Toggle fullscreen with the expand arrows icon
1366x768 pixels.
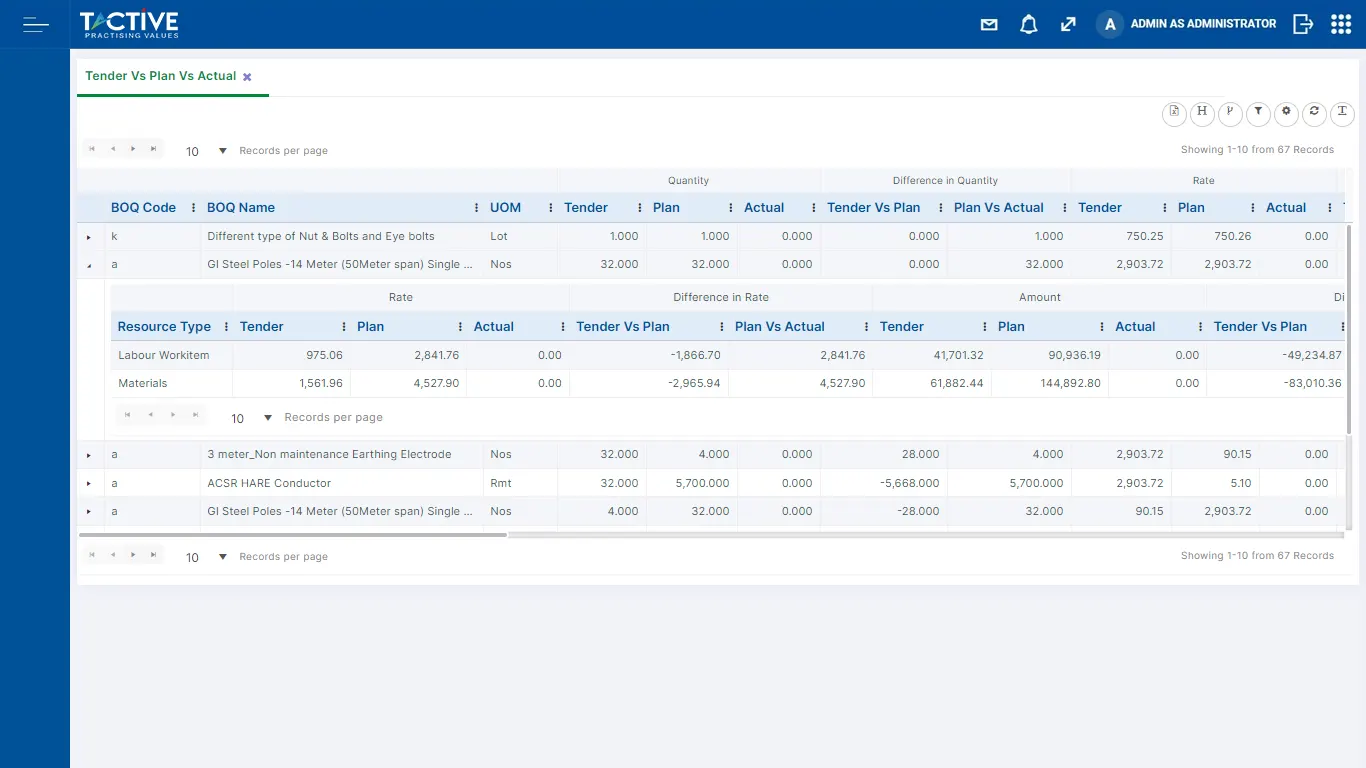point(1068,24)
